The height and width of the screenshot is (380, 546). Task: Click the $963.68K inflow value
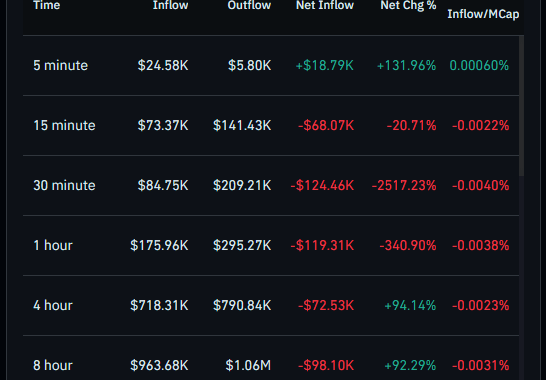tap(159, 365)
